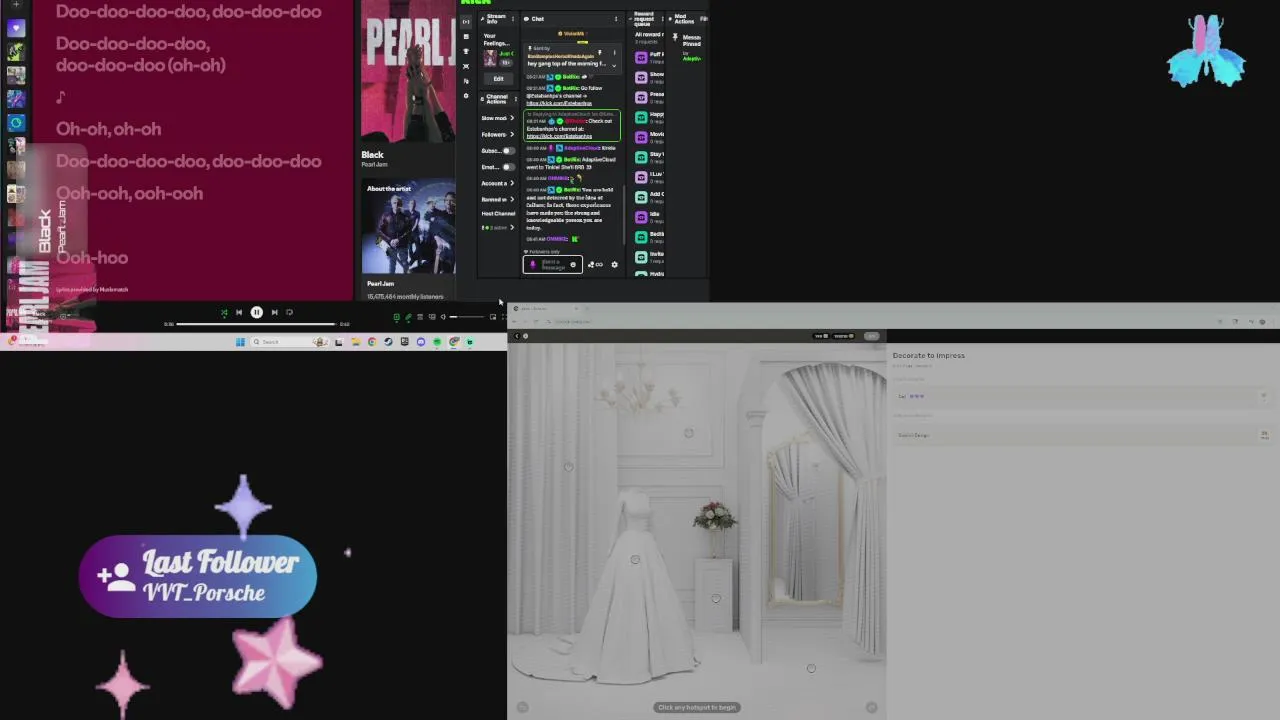Click the Last Follower VVT_Porsche banner
1280x720 pixels.
point(198,576)
